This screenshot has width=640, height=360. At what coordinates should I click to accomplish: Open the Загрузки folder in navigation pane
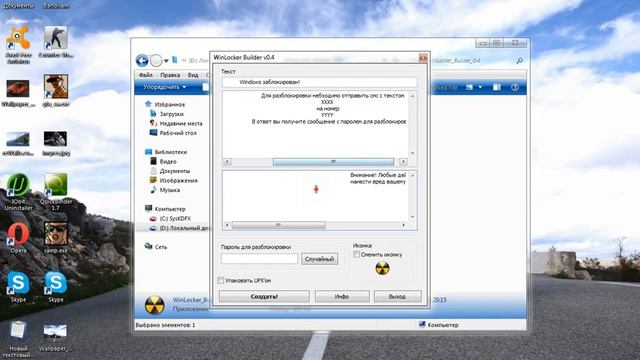tap(167, 114)
